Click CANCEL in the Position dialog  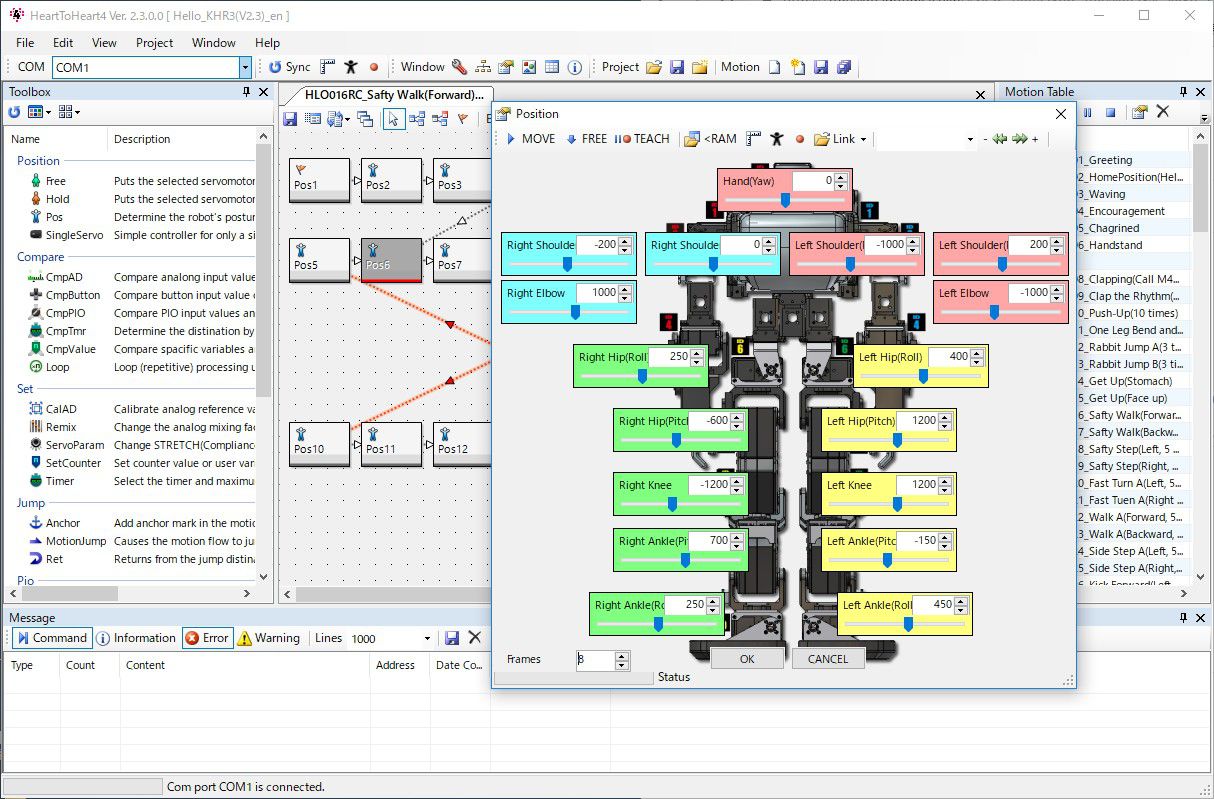coord(828,659)
